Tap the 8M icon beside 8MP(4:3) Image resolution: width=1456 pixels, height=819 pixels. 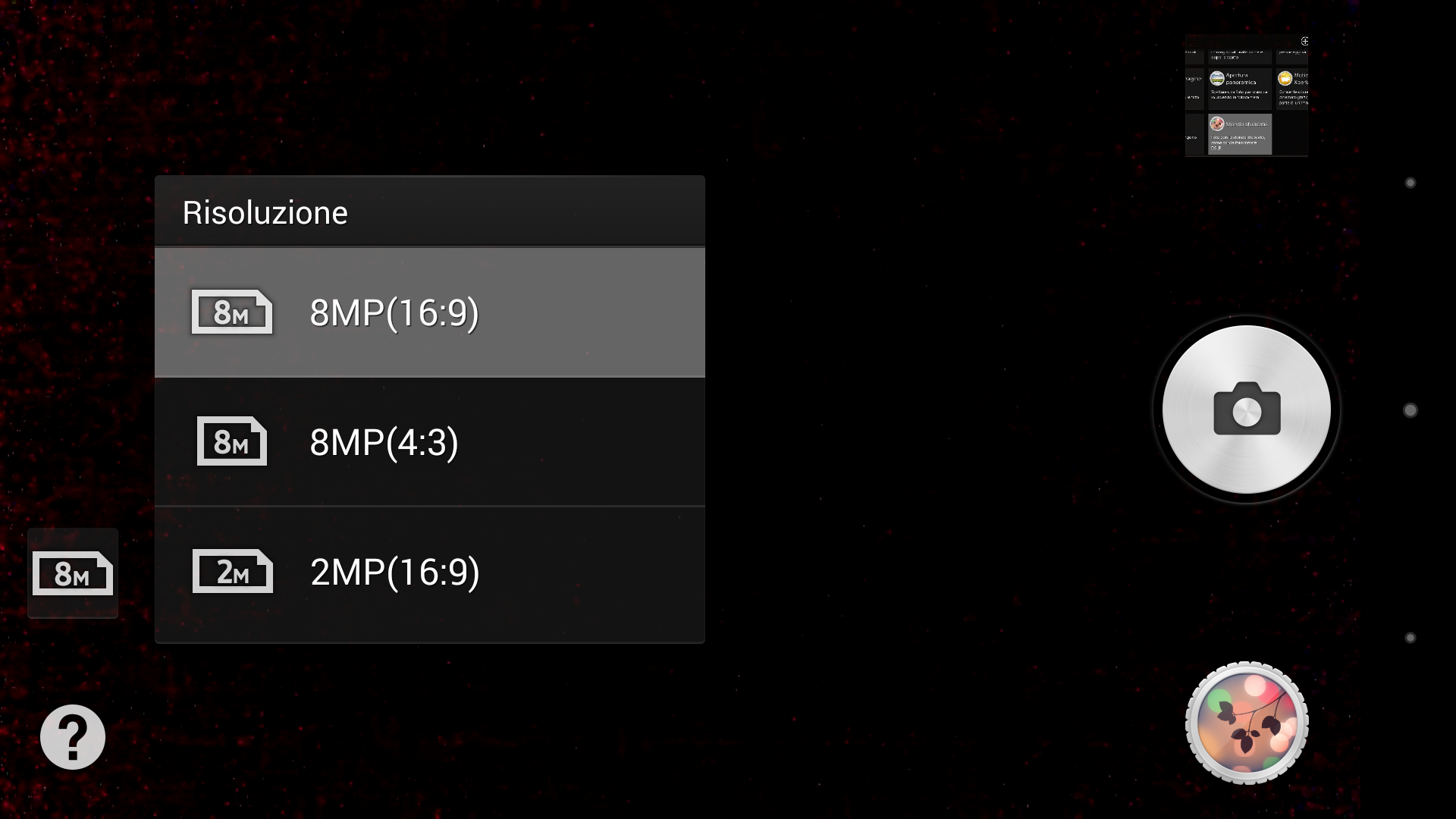[x=232, y=441]
